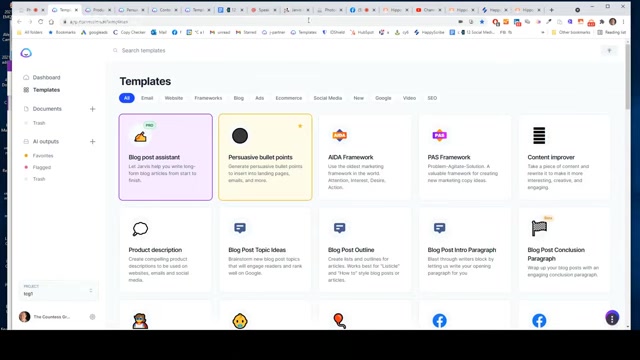
Task: Click the Search templates field
Action: point(143,50)
